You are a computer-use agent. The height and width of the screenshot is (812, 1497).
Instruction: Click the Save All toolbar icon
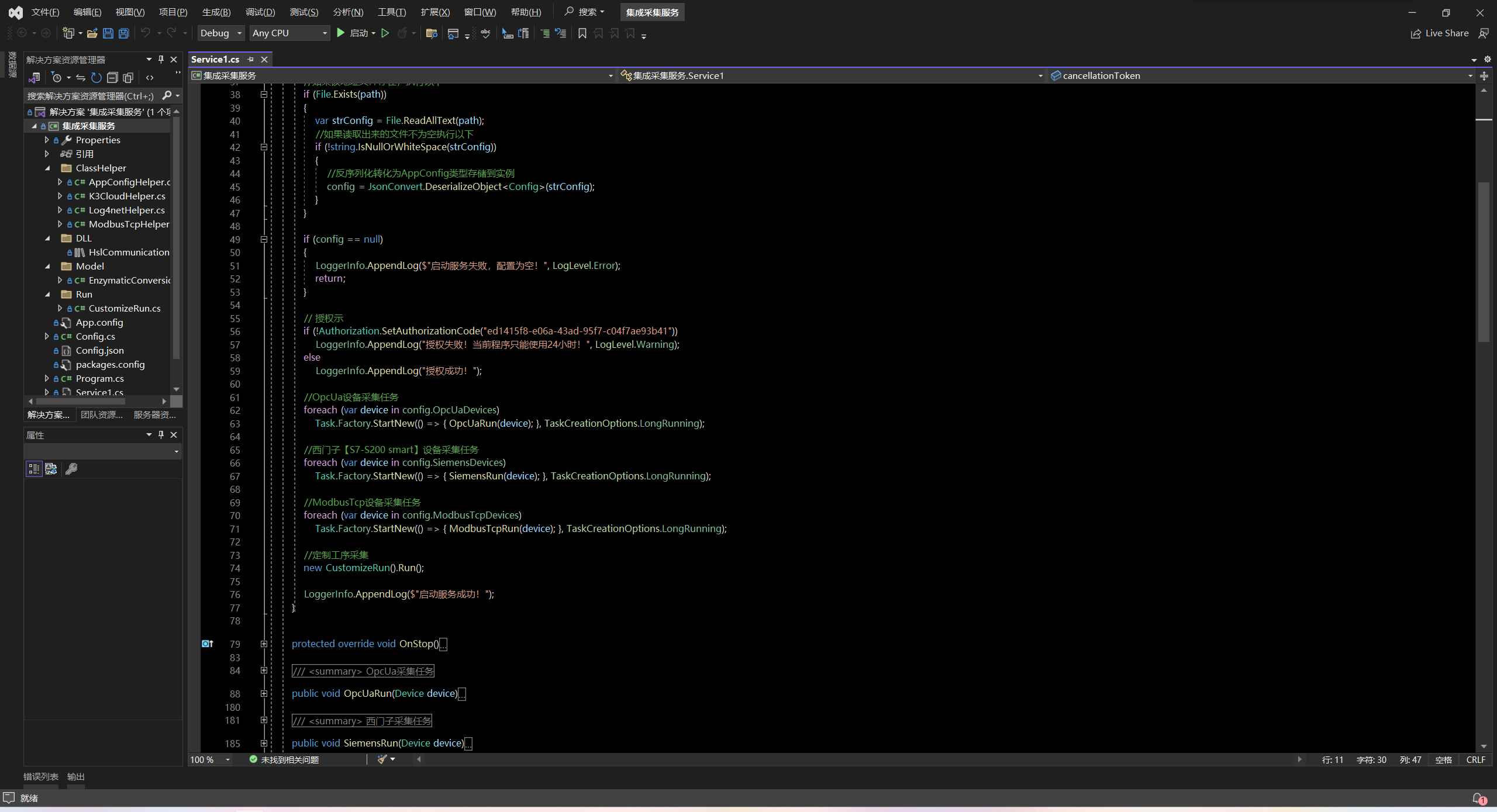(124, 33)
